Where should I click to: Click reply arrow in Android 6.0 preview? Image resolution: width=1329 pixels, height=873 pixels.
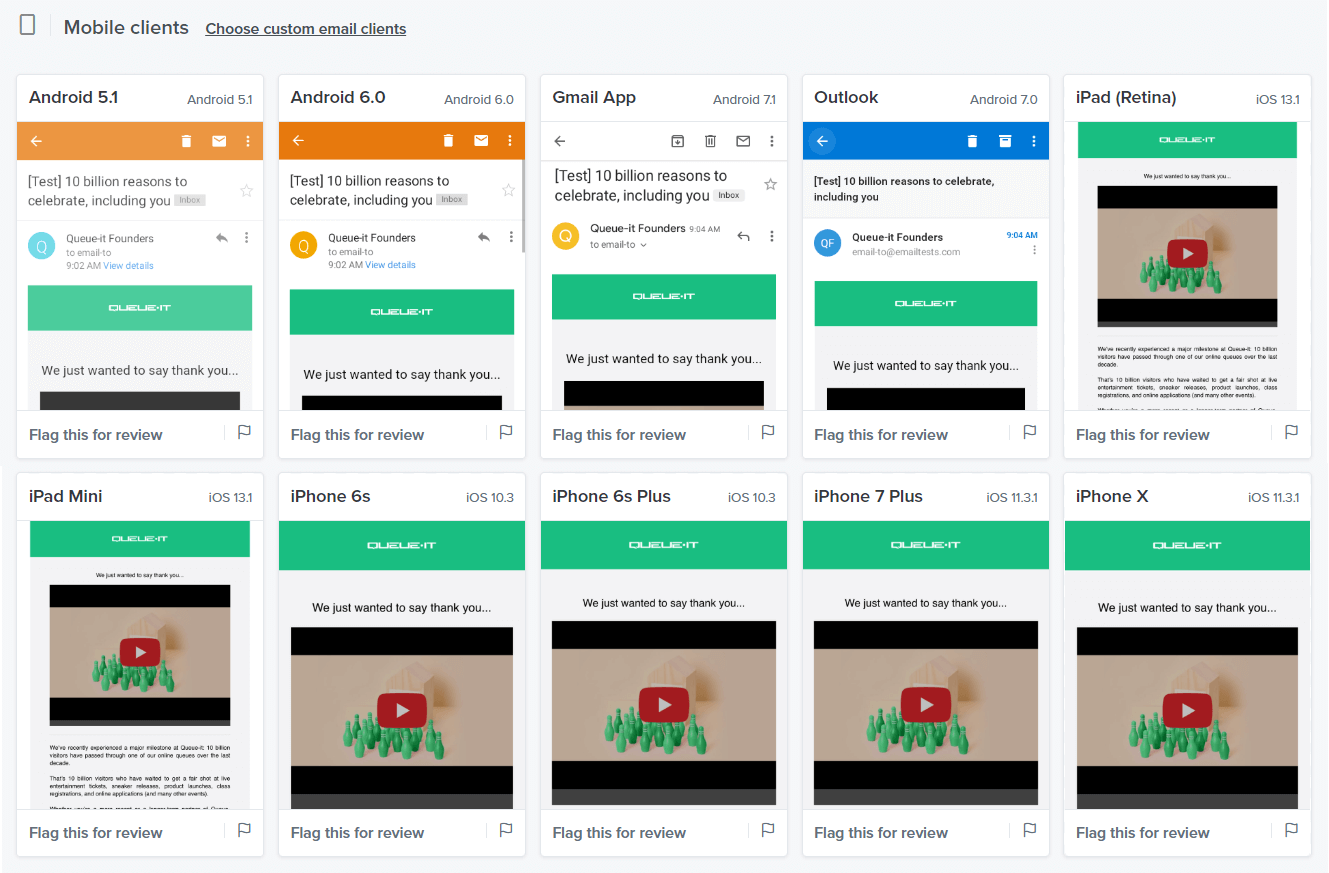coord(483,237)
